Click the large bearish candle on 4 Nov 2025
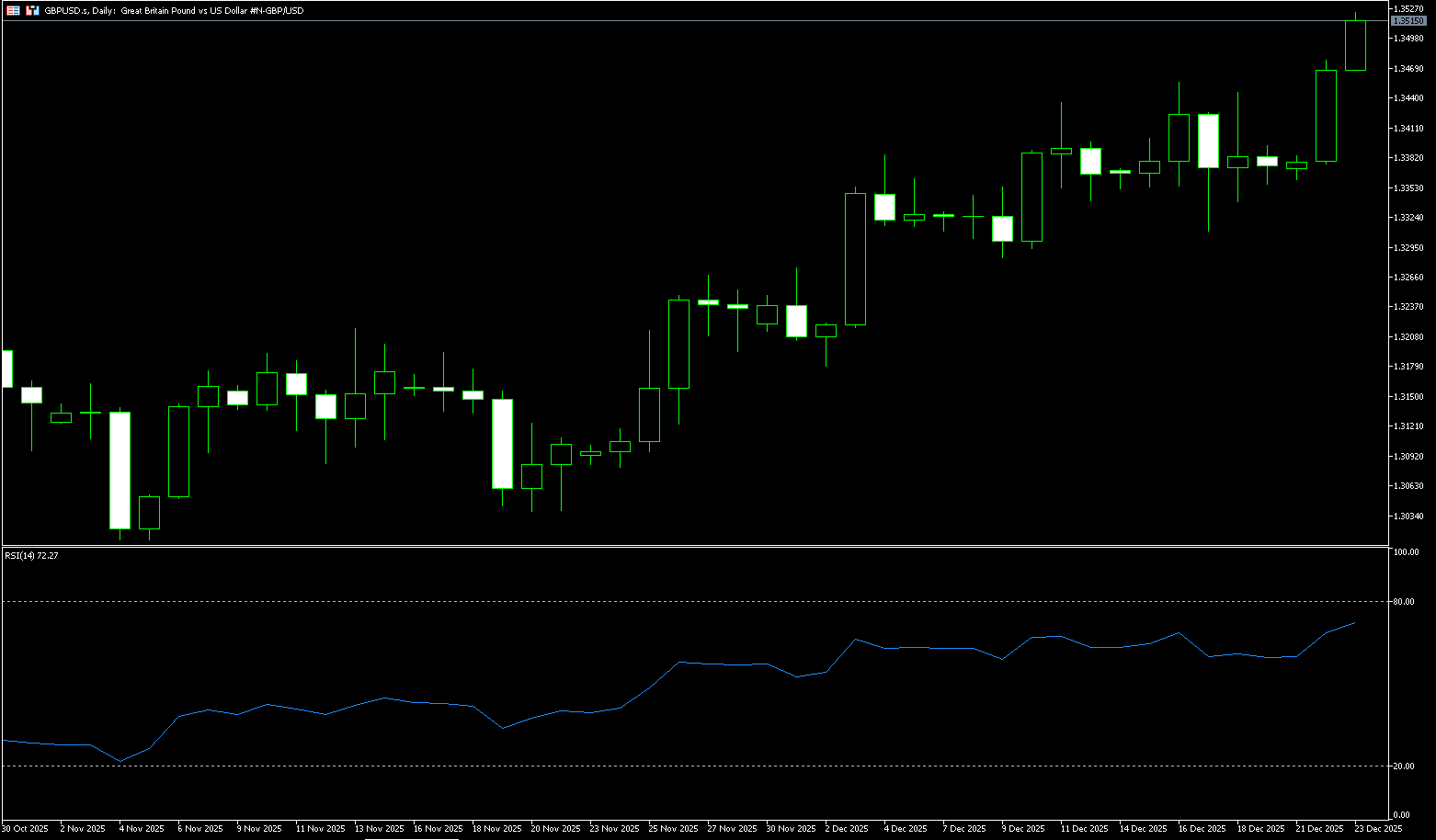 coord(120,470)
